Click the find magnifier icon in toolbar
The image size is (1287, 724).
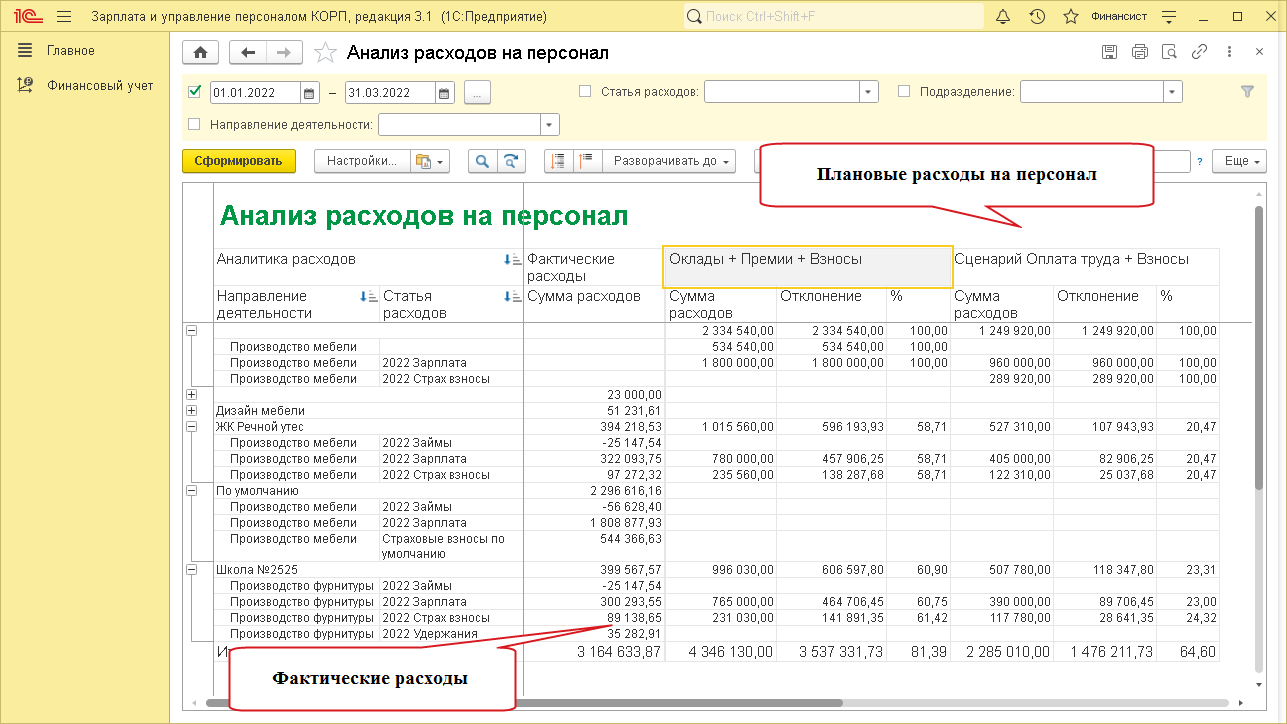tap(482, 161)
